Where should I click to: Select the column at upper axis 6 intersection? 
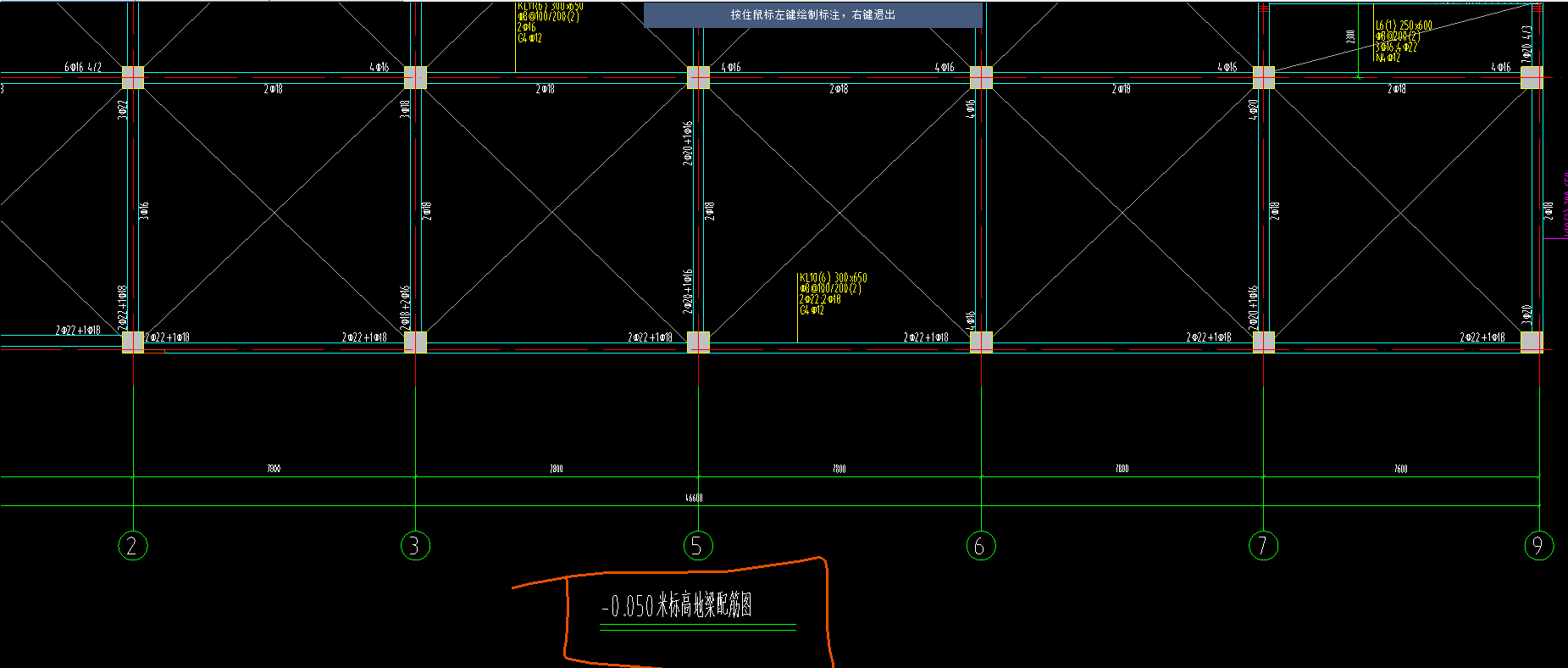pos(981,77)
